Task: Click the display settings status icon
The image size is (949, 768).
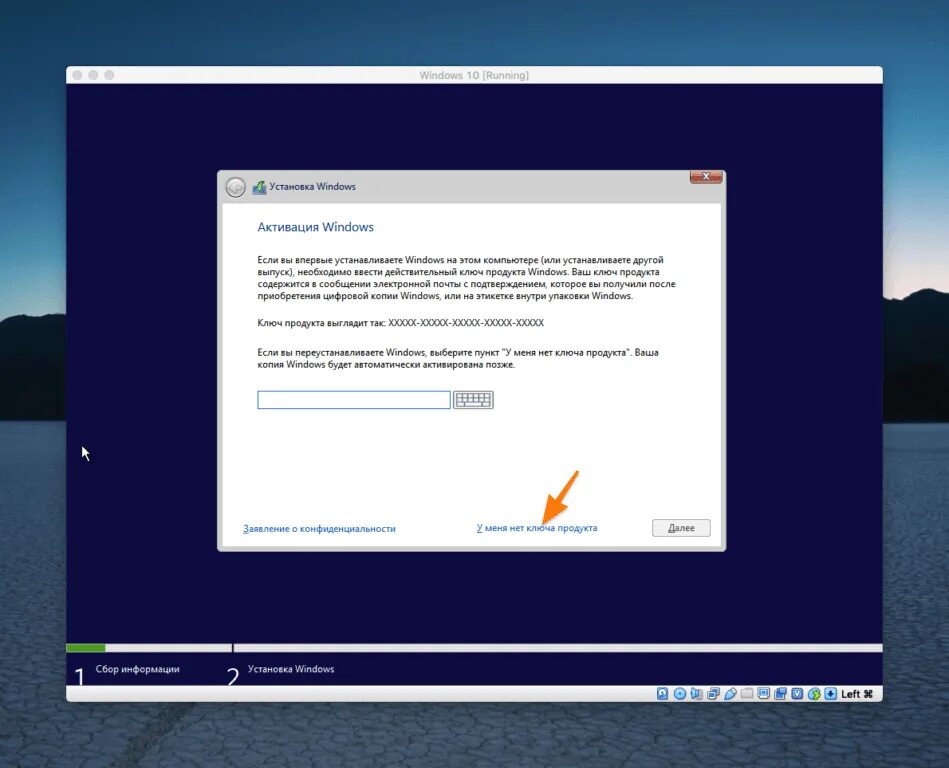Action: (764, 694)
